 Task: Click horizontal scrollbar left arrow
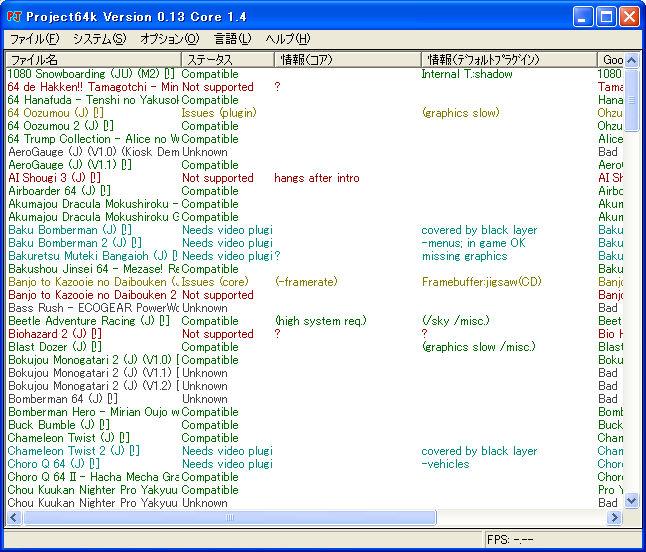[14, 518]
